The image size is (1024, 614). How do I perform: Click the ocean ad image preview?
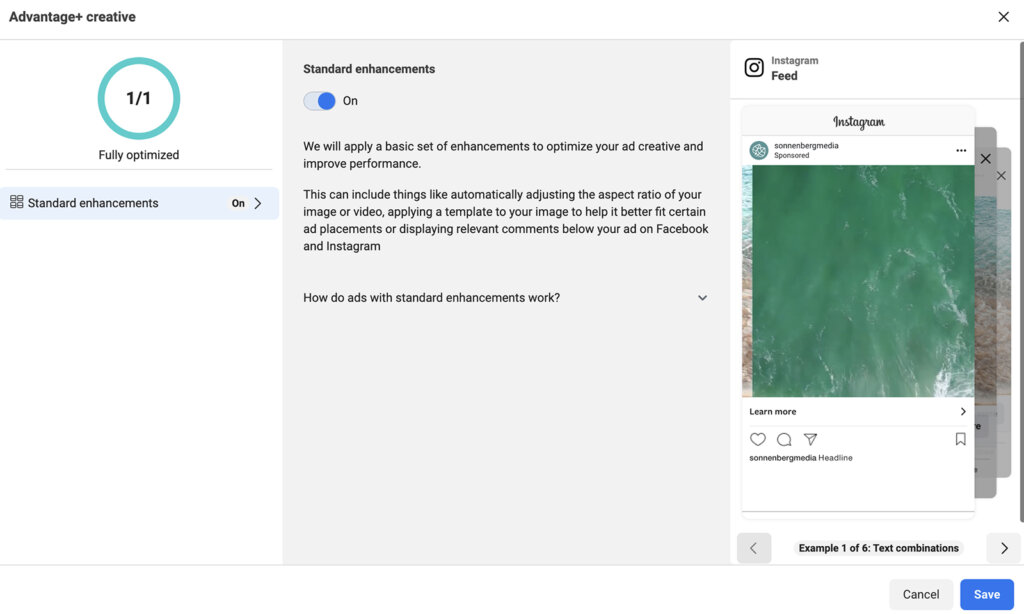point(858,281)
